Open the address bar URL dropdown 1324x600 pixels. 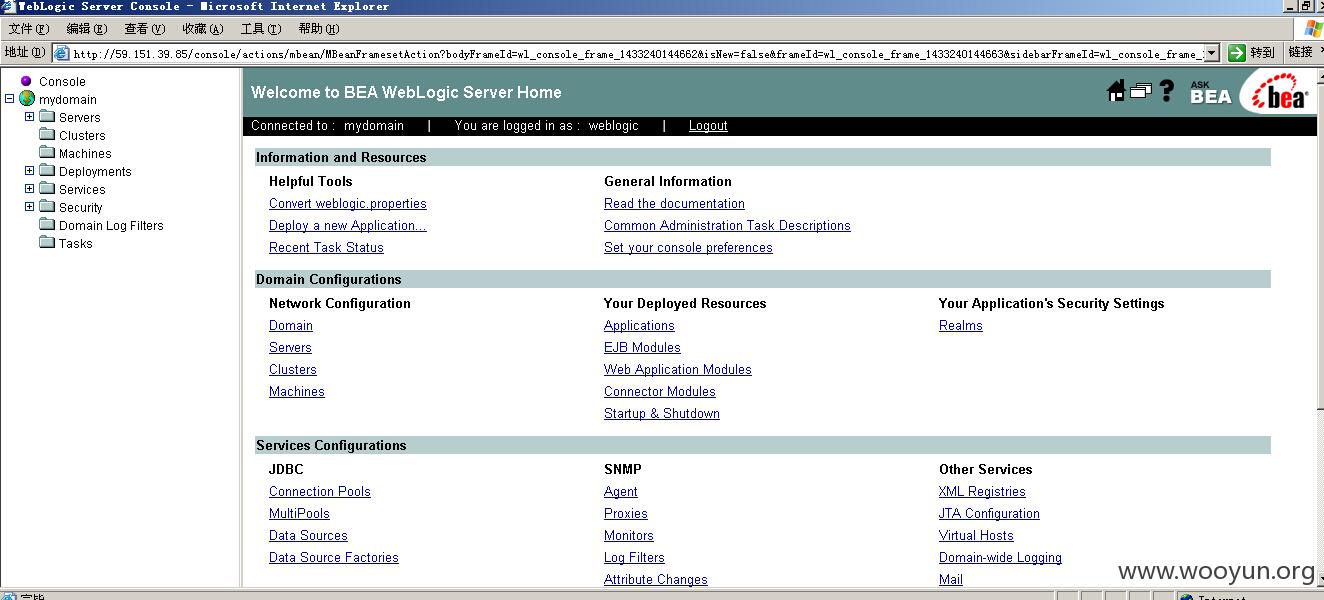tap(1211, 53)
